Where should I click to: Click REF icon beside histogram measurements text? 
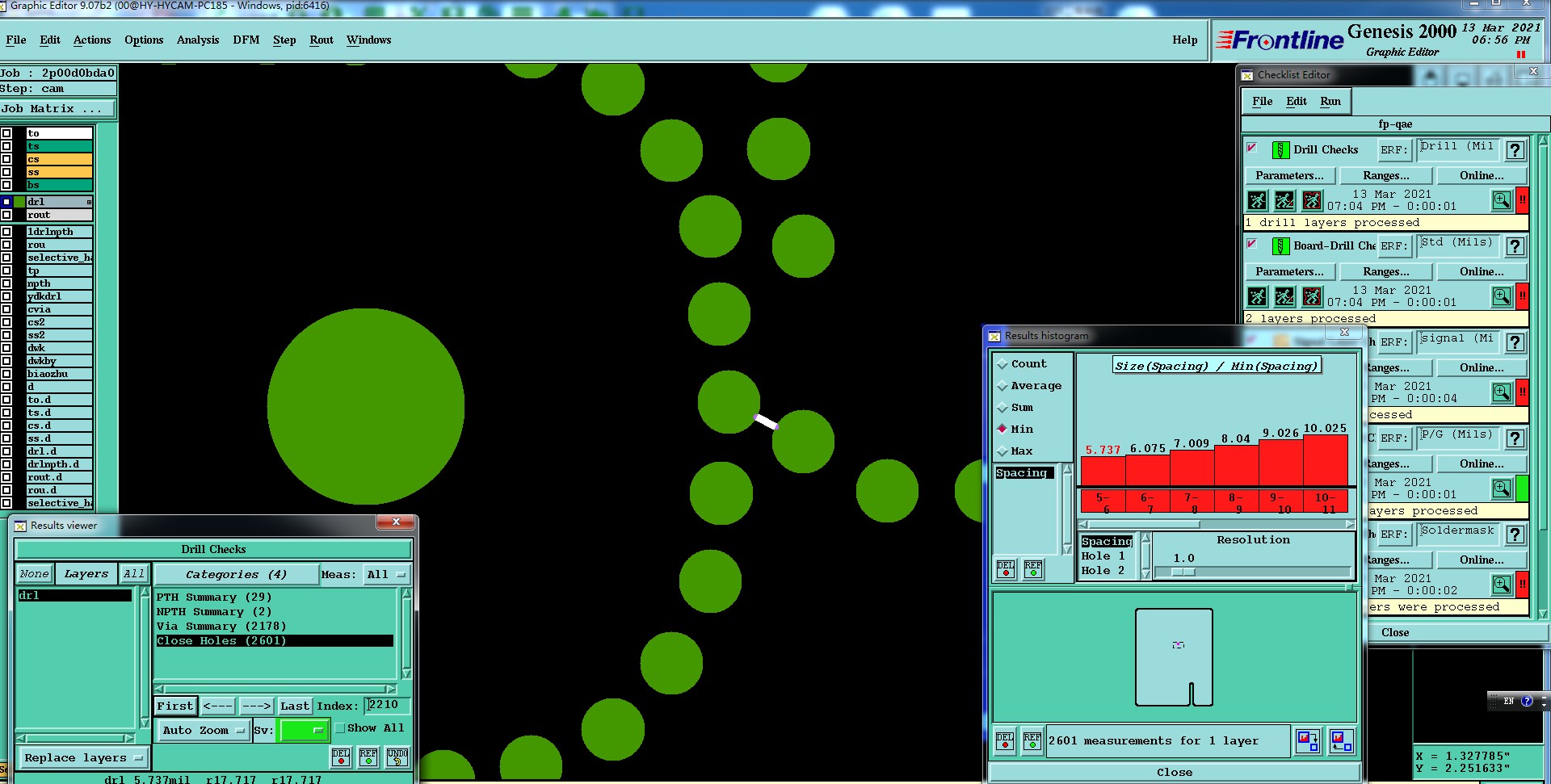coord(1032,740)
